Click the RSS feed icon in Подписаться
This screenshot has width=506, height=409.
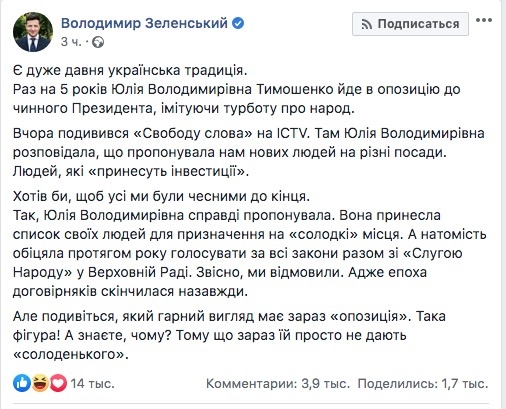coord(367,24)
